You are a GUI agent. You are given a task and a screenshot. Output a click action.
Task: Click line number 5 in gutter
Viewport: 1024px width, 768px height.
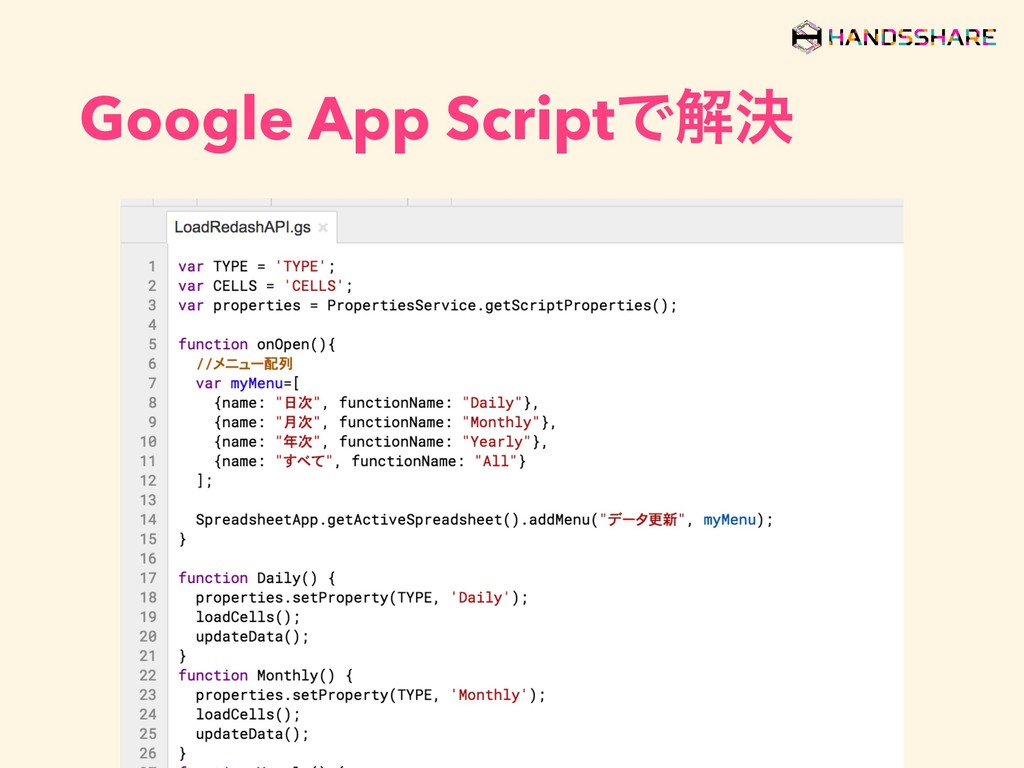(152, 344)
